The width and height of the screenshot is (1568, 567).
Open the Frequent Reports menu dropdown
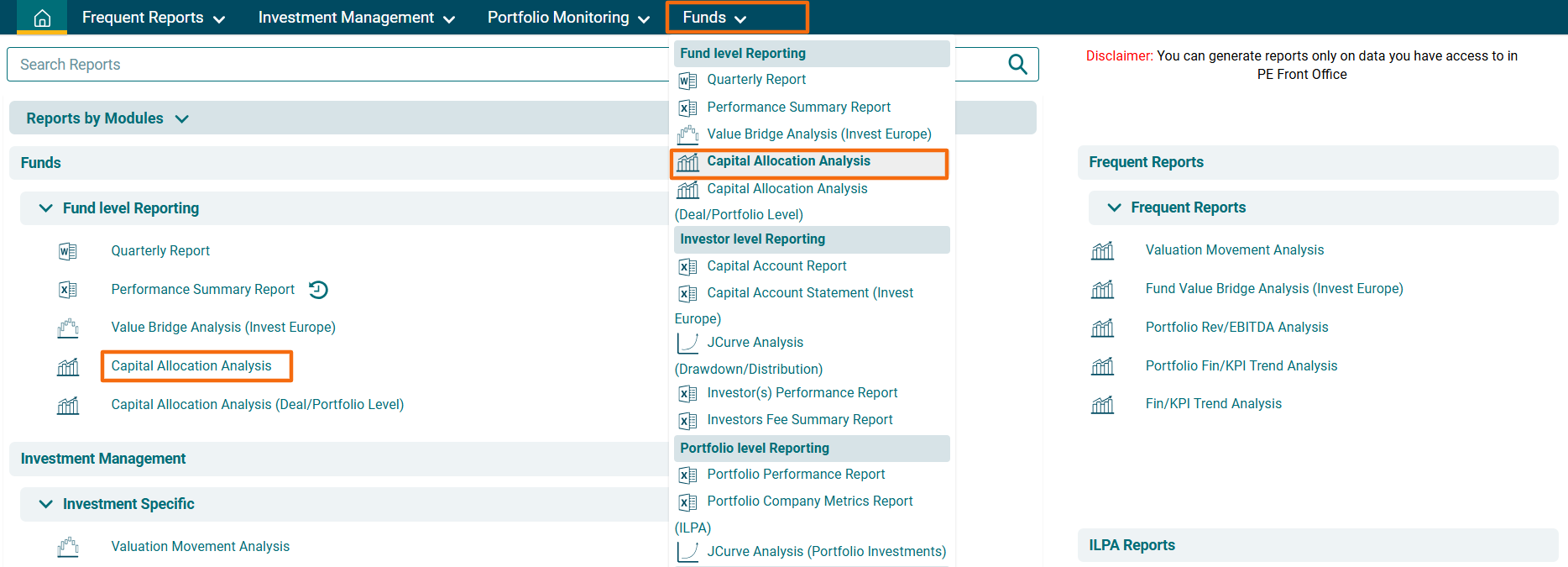click(x=153, y=18)
